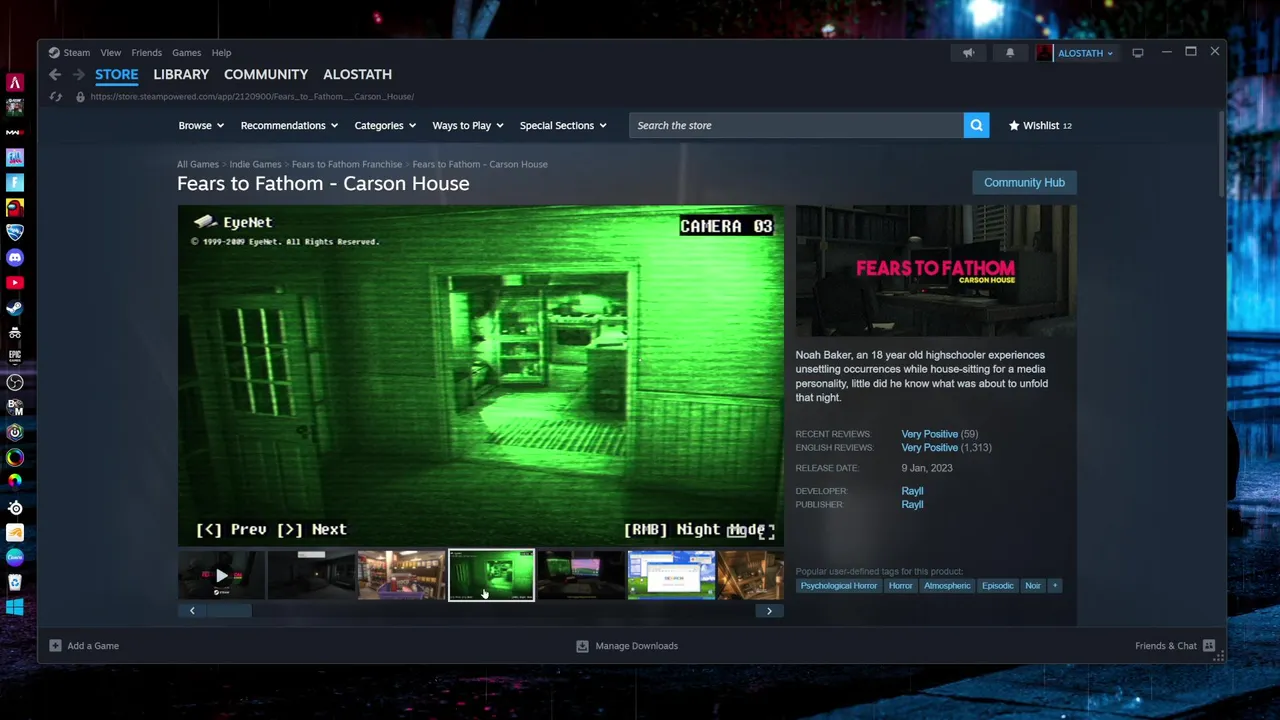Open the Friends & Chat icon
Screen dimensions: 1280x720
click(x=1209, y=646)
